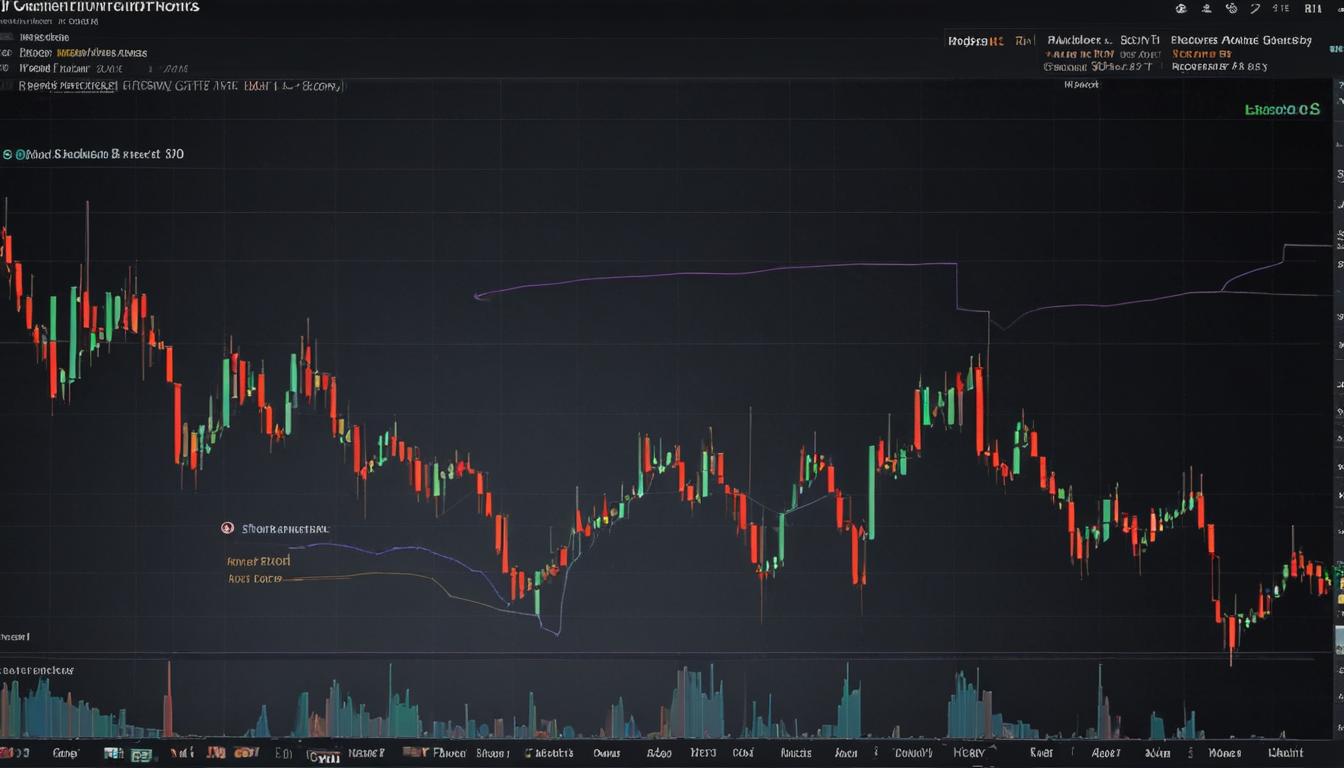Hide the volume indicator pane label
1344x768 pixels.
coord(40,668)
